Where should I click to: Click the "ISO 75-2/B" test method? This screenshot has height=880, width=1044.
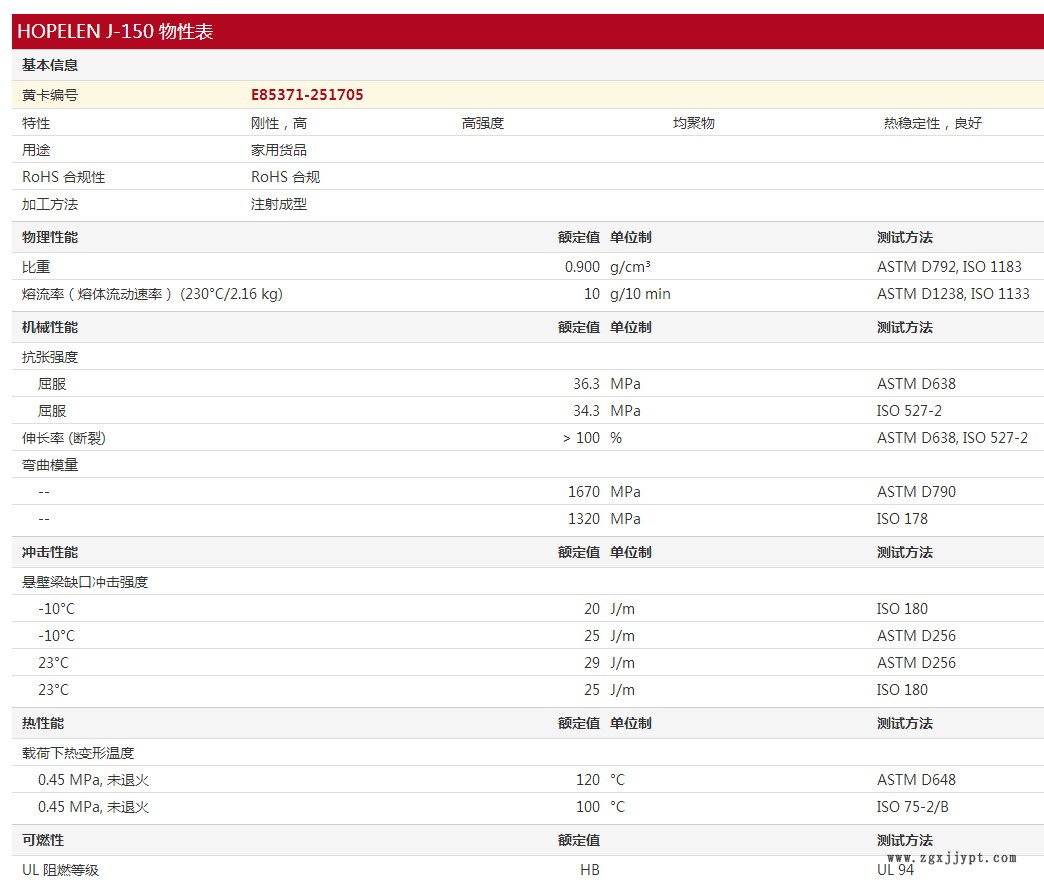[913, 807]
